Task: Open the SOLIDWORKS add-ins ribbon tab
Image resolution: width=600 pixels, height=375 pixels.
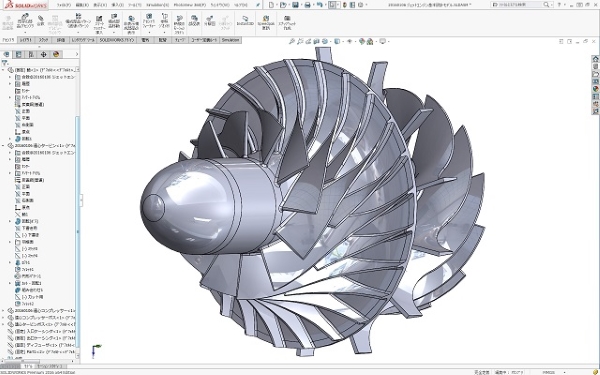Action: coord(117,40)
